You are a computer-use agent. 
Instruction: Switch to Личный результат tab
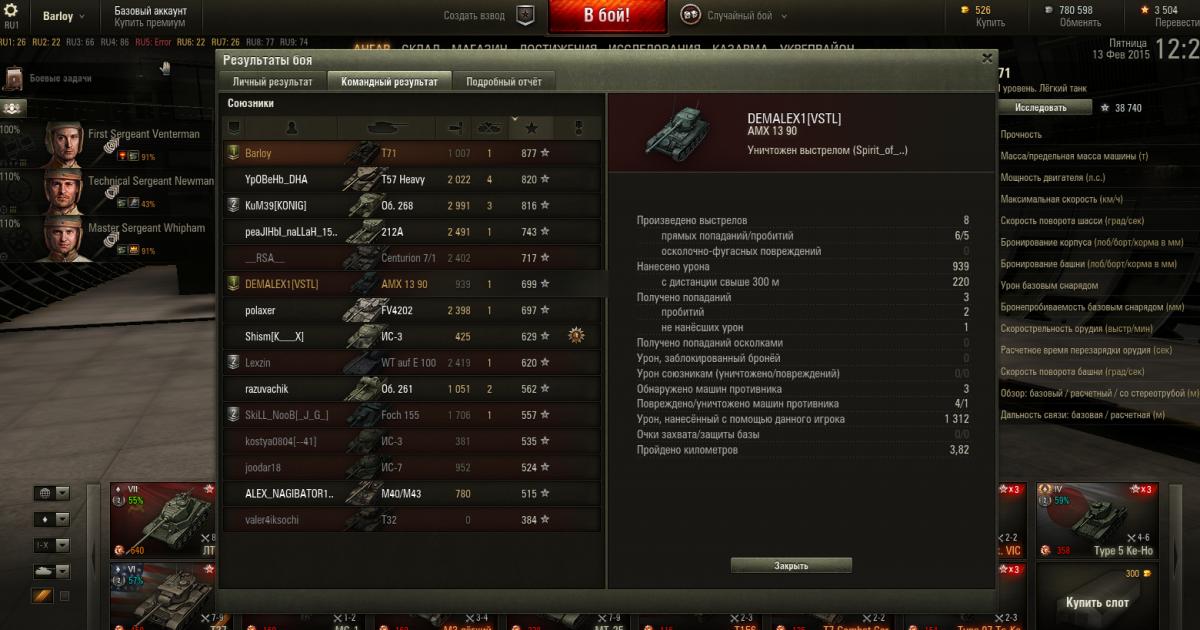point(273,82)
